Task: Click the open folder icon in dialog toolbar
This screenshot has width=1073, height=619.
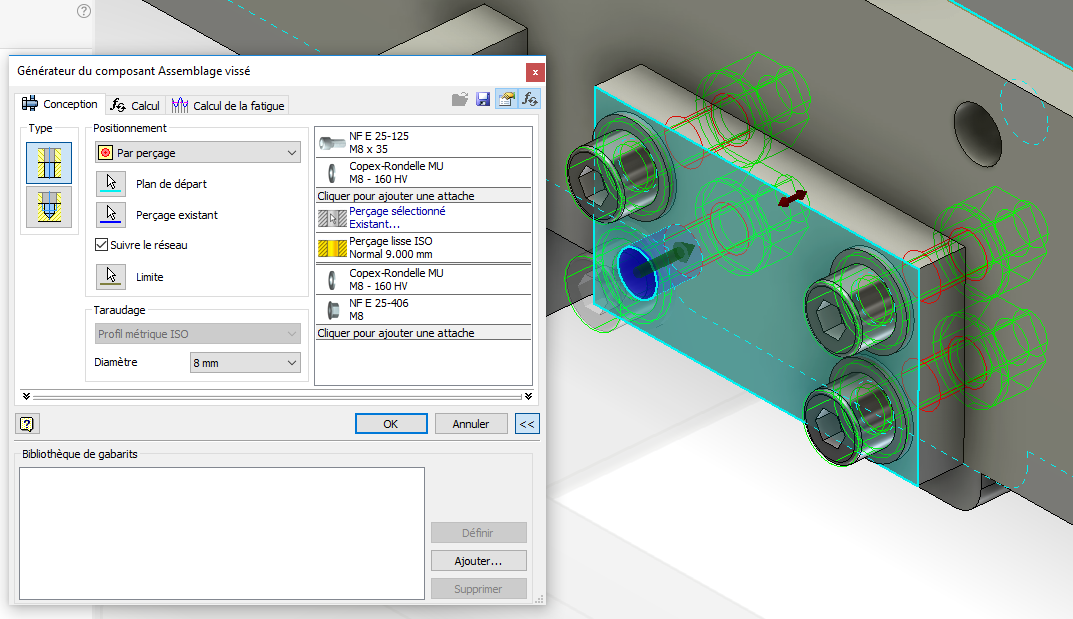Action: tap(460, 99)
